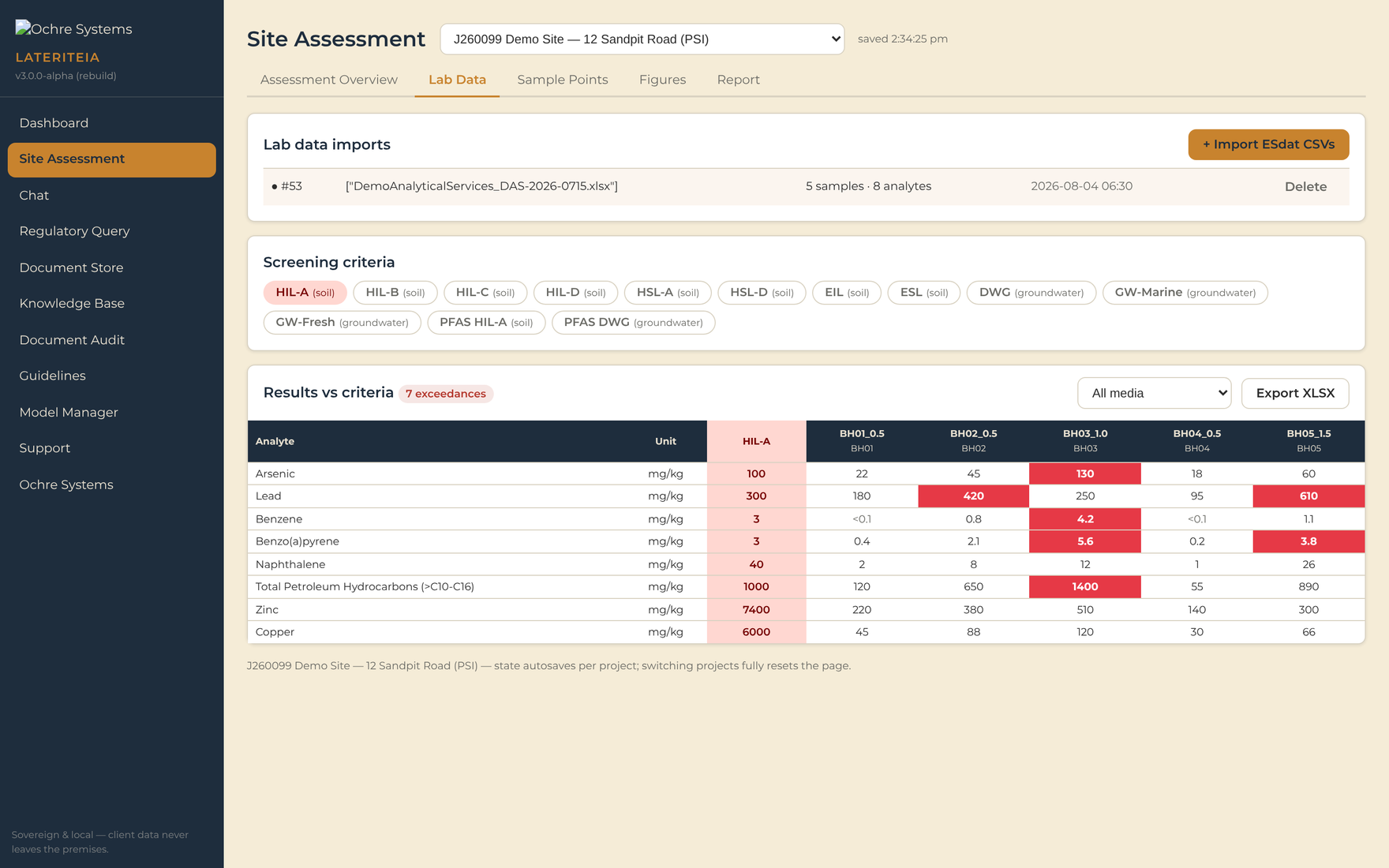This screenshot has height=868, width=1389.
Task: Click the BH05_1.5 column header
Action: click(x=1309, y=441)
